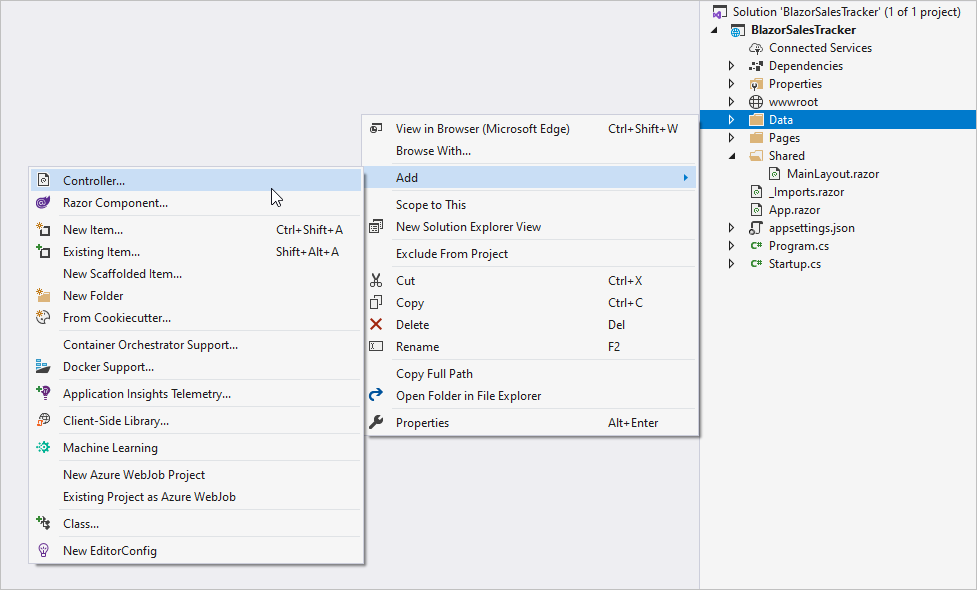Open MainLayout.razor in Solution Explorer
This screenshot has height=590, width=977.
[832, 174]
